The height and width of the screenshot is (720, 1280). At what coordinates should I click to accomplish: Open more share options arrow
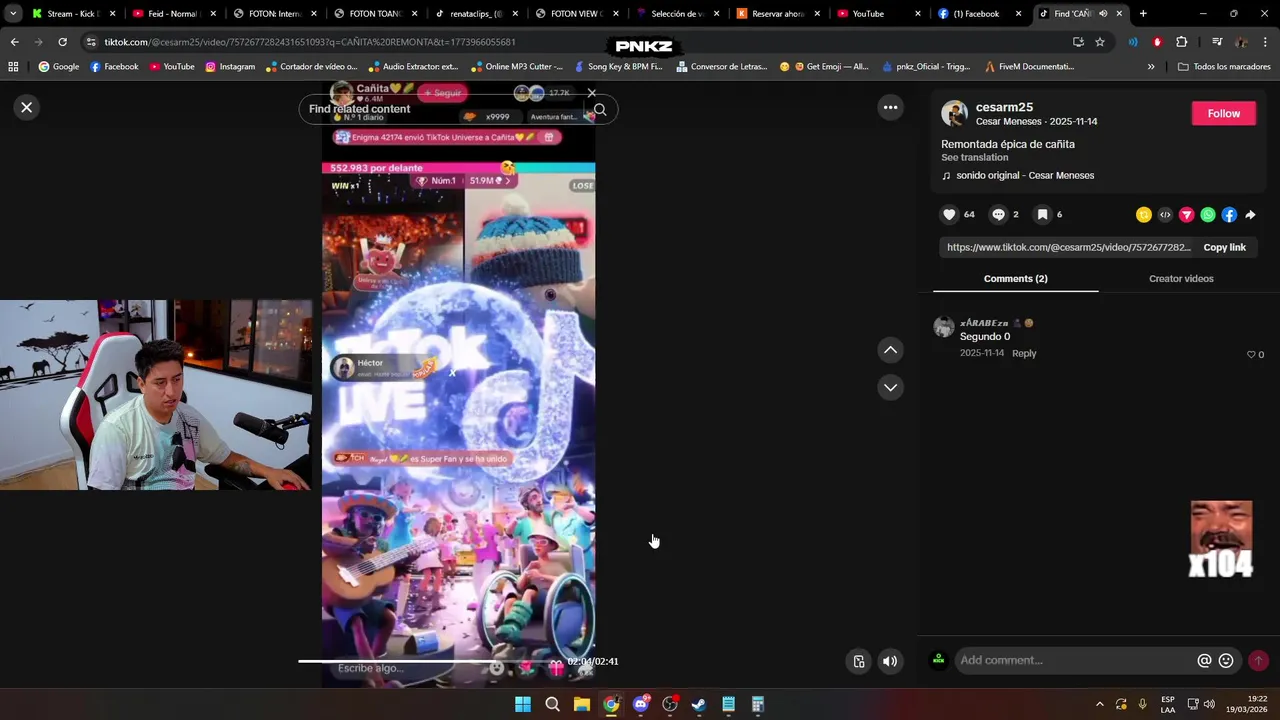point(1250,215)
